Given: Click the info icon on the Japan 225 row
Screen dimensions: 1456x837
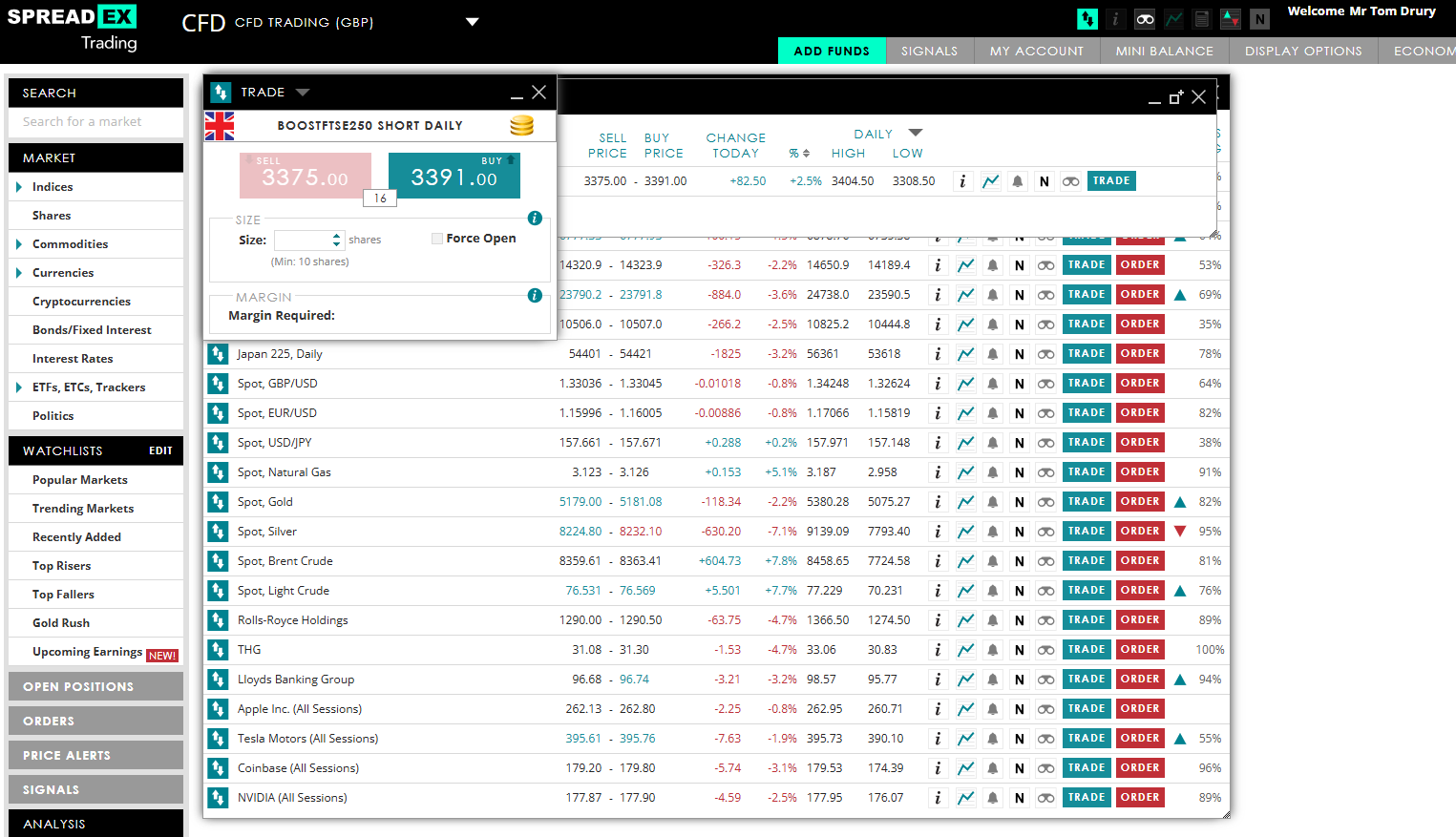Looking at the screenshot, I should (x=938, y=353).
